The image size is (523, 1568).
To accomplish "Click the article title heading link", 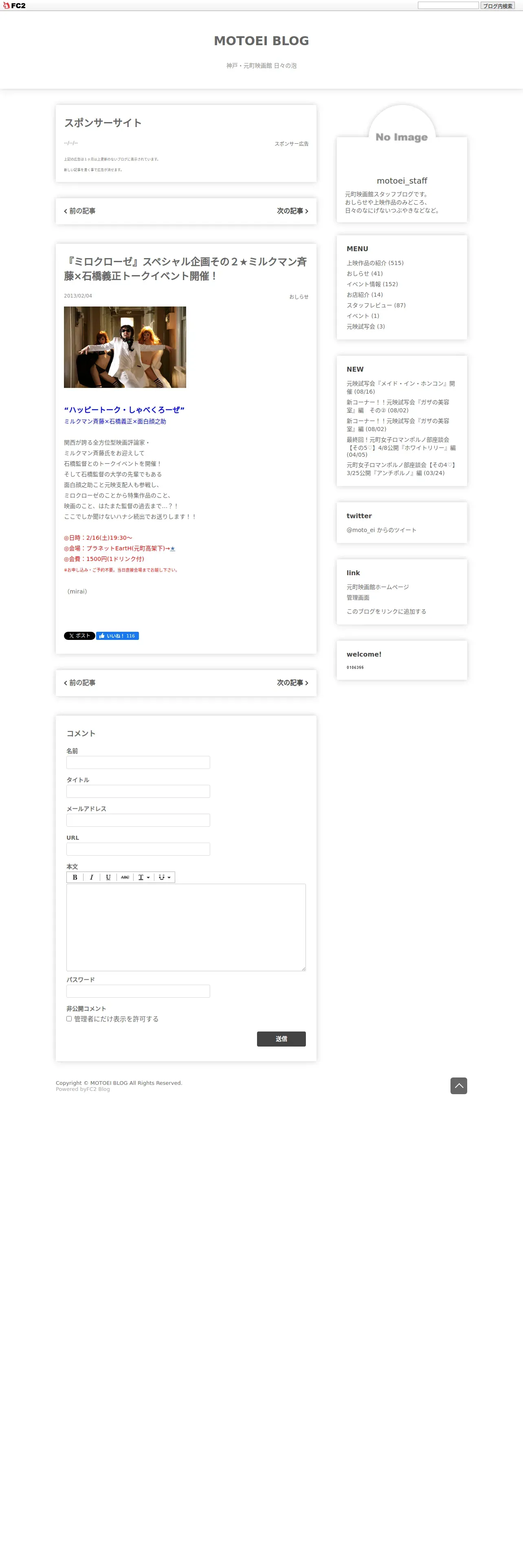I will pos(186,268).
